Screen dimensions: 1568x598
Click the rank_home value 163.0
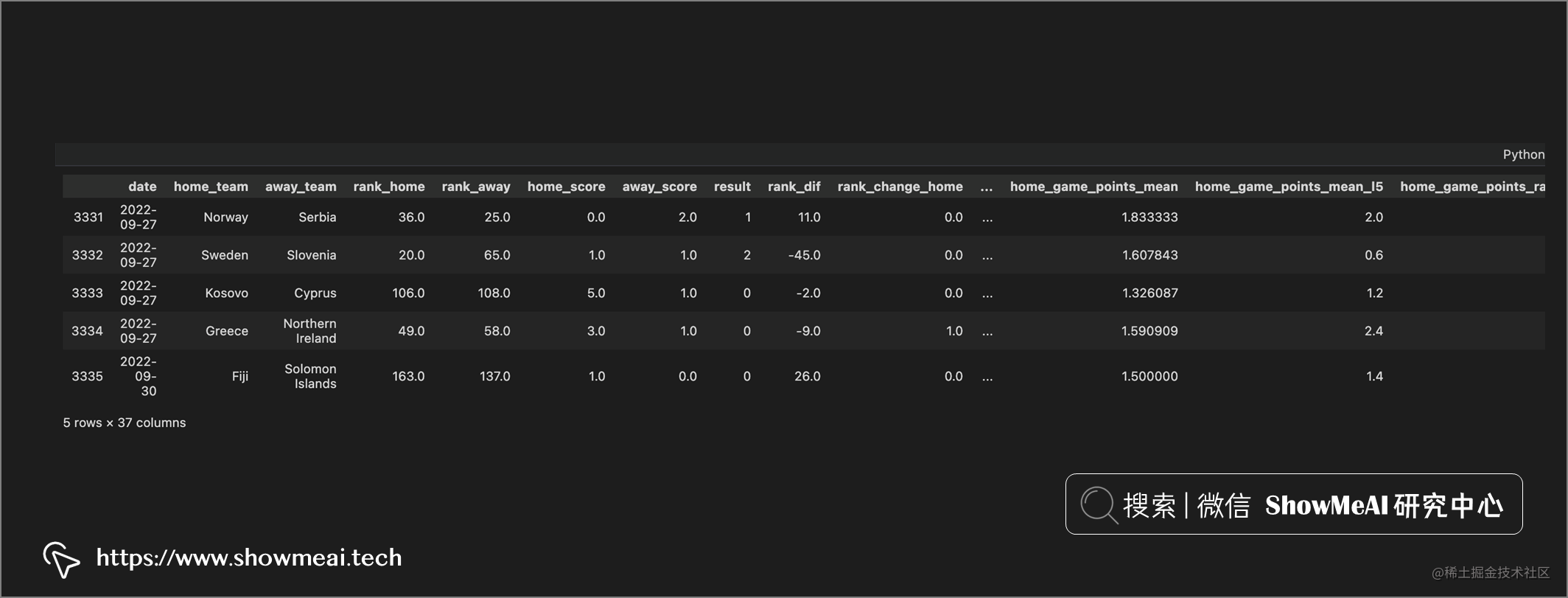tap(408, 376)
